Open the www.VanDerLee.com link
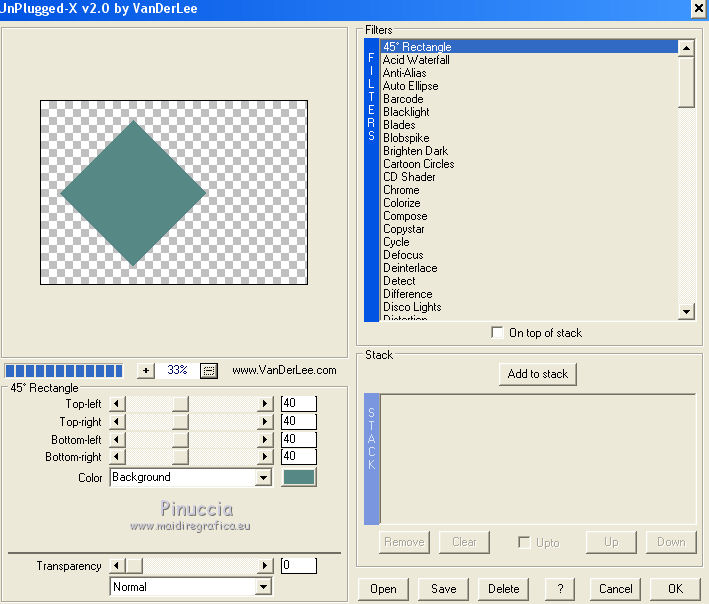709x604 pixels. click(284, 370)
